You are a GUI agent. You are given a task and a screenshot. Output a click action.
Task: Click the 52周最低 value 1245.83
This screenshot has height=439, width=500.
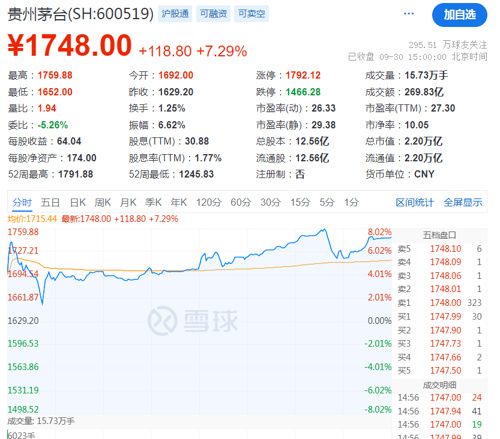tap(196, 174)
